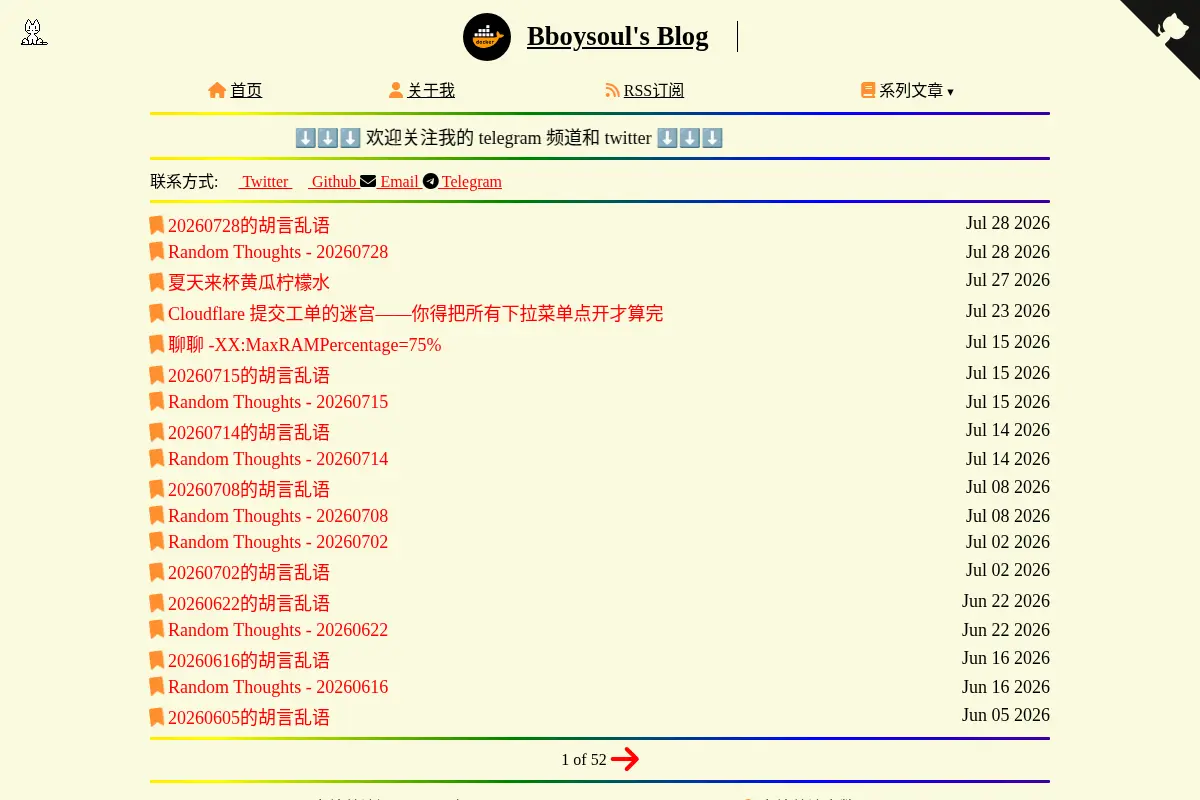
Task: Click bookmark icon beside Random Thoughts - 20260702
Action: (x=157, y=541)
